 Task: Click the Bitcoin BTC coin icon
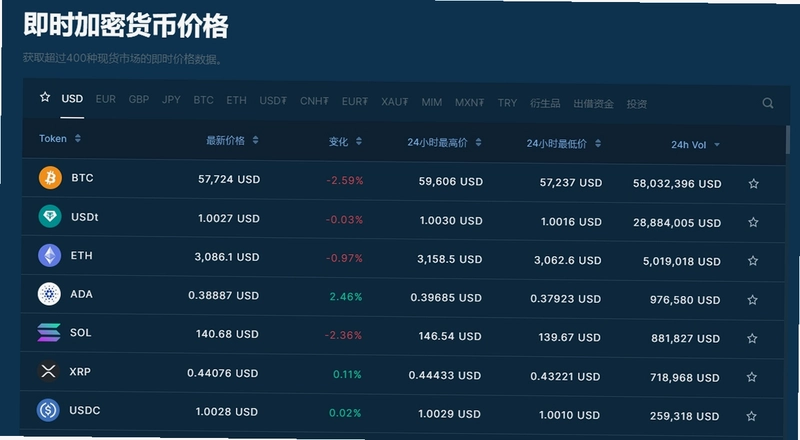(x=50, y=178)
